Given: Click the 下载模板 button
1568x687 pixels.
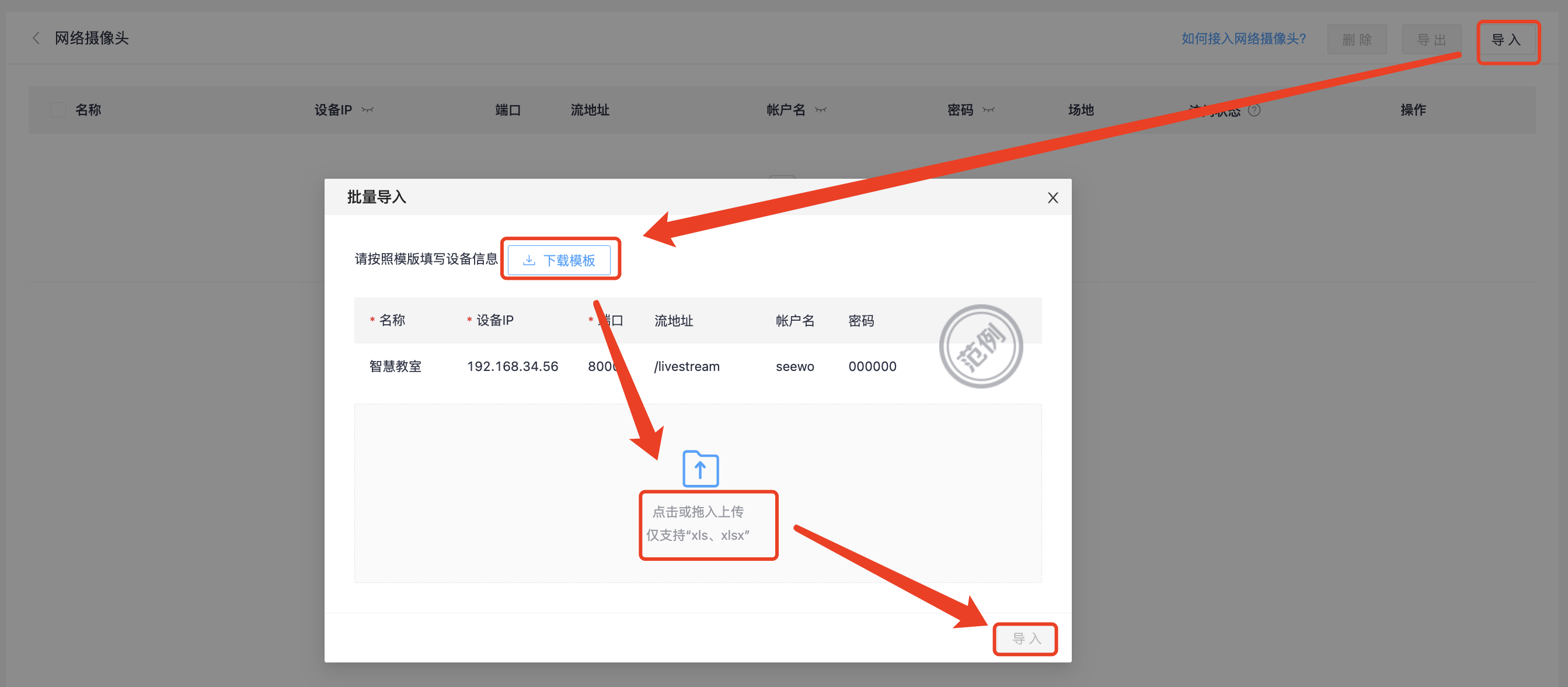Looking at the screenshot, I should (x=559, y=260).
